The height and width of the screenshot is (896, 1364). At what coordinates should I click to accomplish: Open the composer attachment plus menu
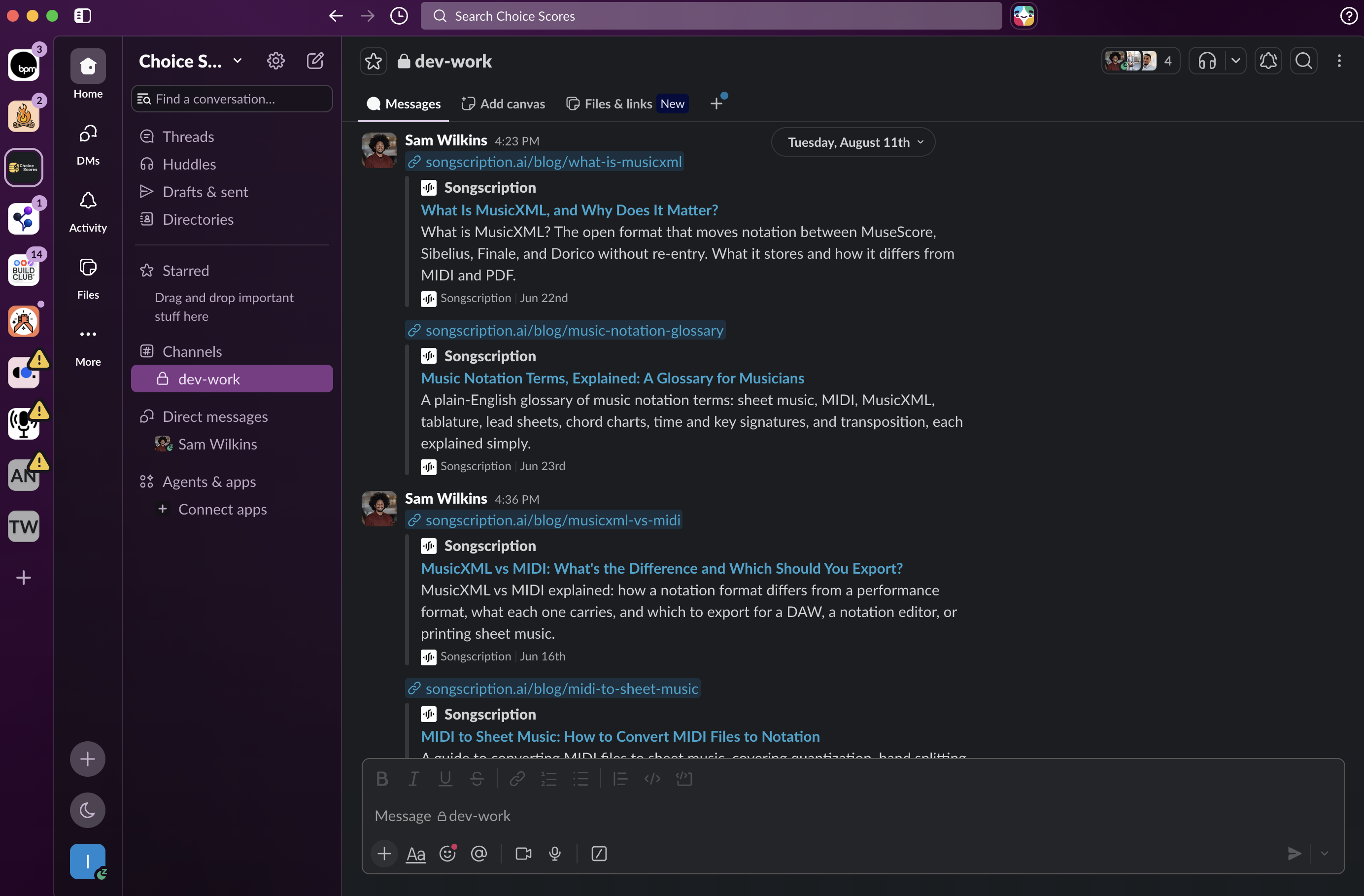point(384,854)
